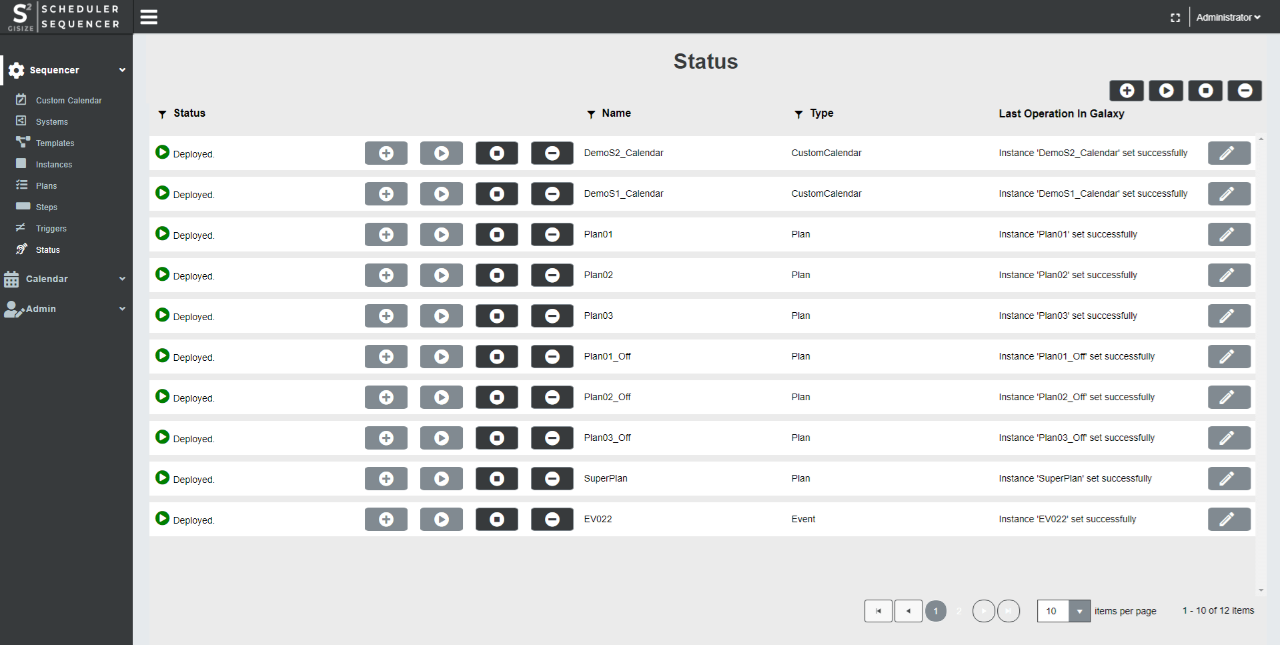Edit EV022 using the pencil icon
The height and width of the screenshot is (645, 1280).
click(1229, 519)
